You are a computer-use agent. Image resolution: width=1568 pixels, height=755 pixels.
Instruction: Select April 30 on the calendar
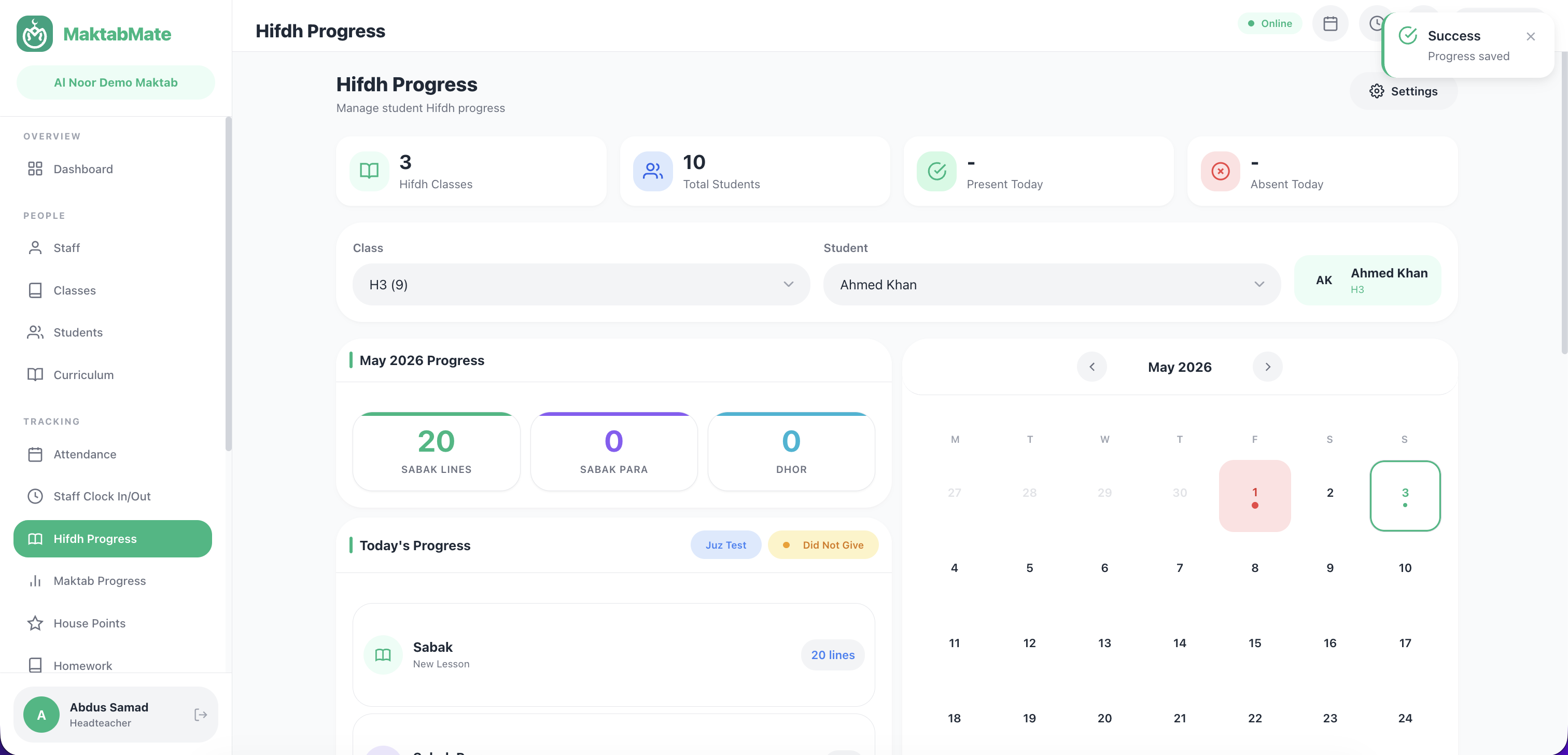click(1180, 493)
